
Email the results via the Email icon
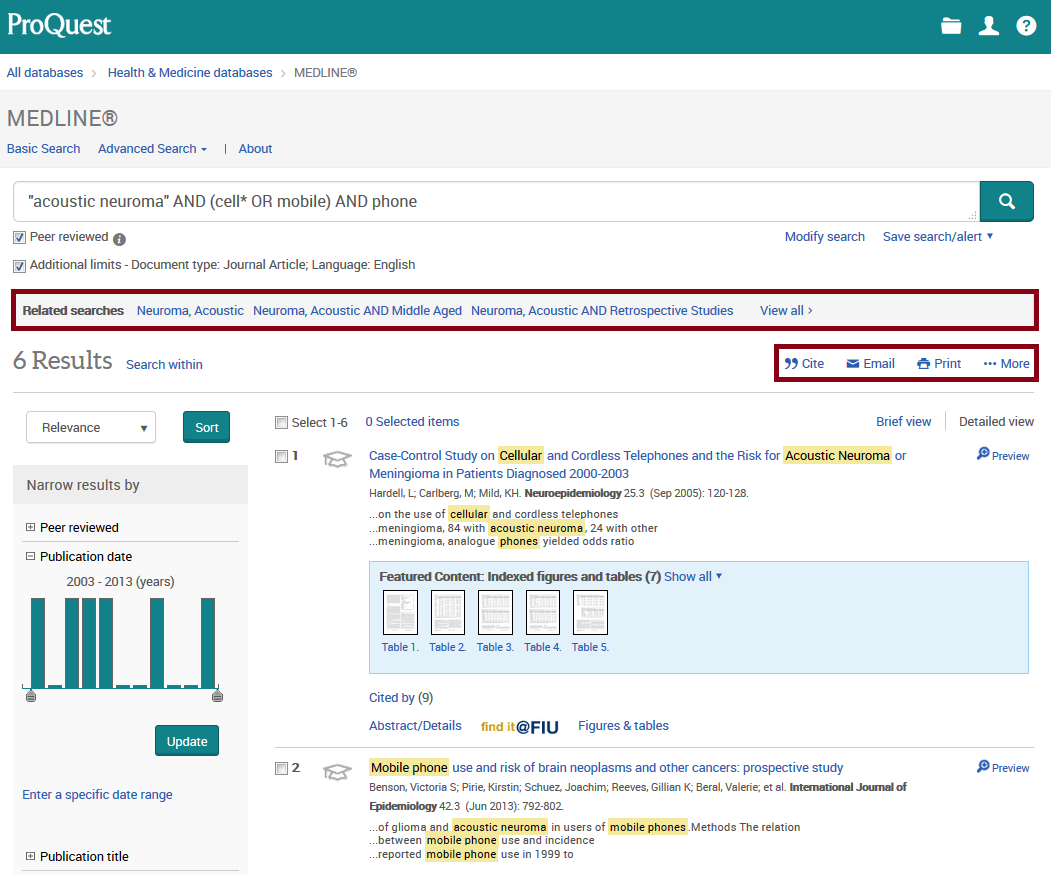tap(869, 363)
